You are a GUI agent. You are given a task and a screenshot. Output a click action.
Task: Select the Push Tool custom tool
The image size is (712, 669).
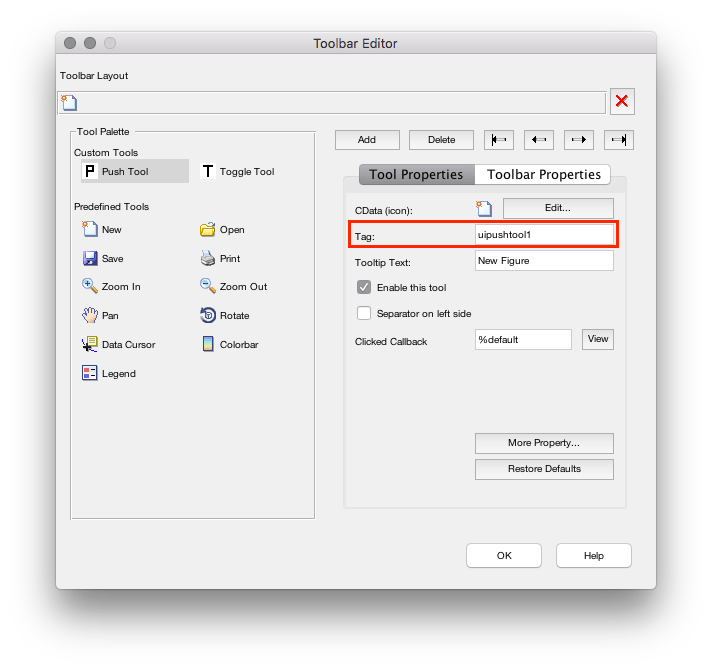[x=134, y=171]
